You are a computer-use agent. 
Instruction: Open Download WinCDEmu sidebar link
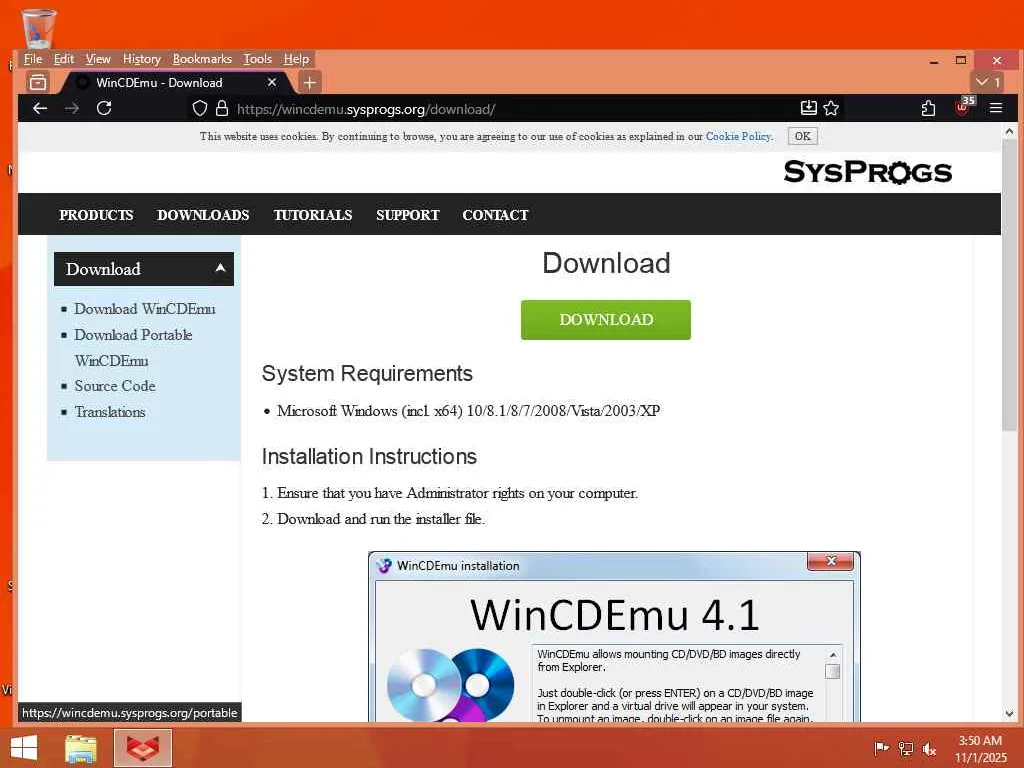144,309
